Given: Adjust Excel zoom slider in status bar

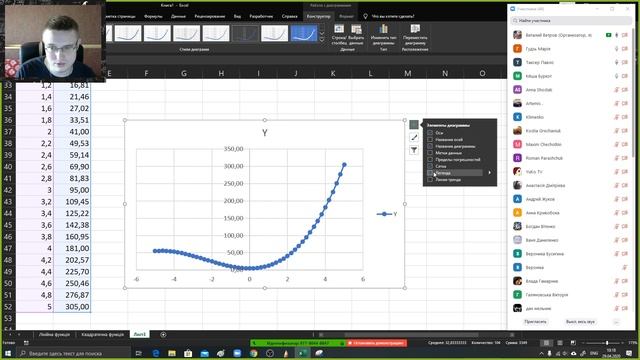Looking at the screenshot, I should coord(607,343).
